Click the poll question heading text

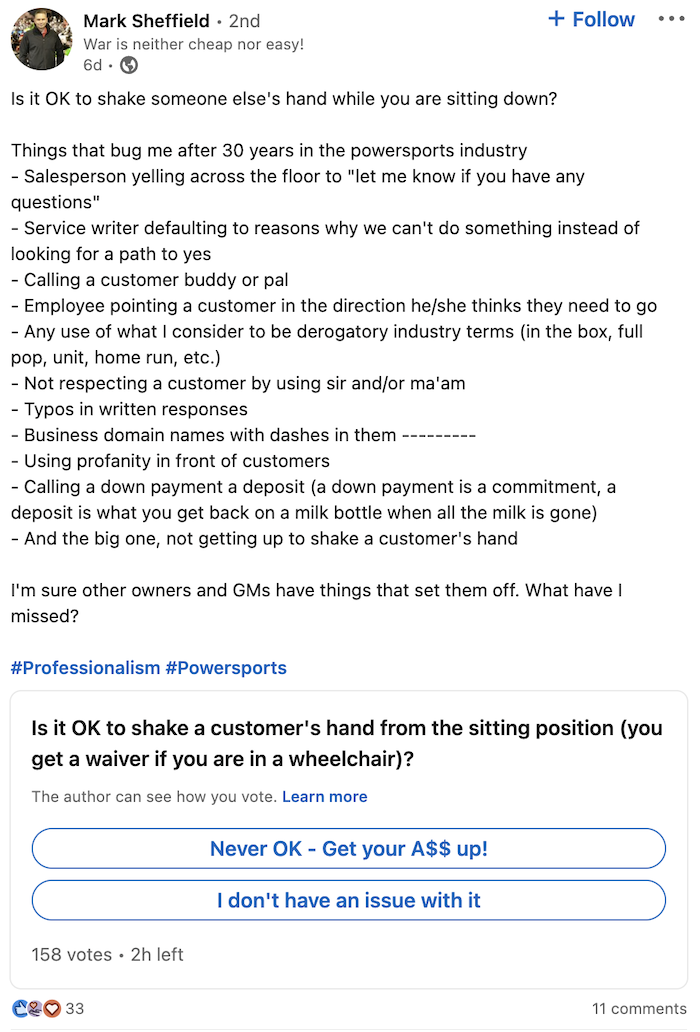347,744
